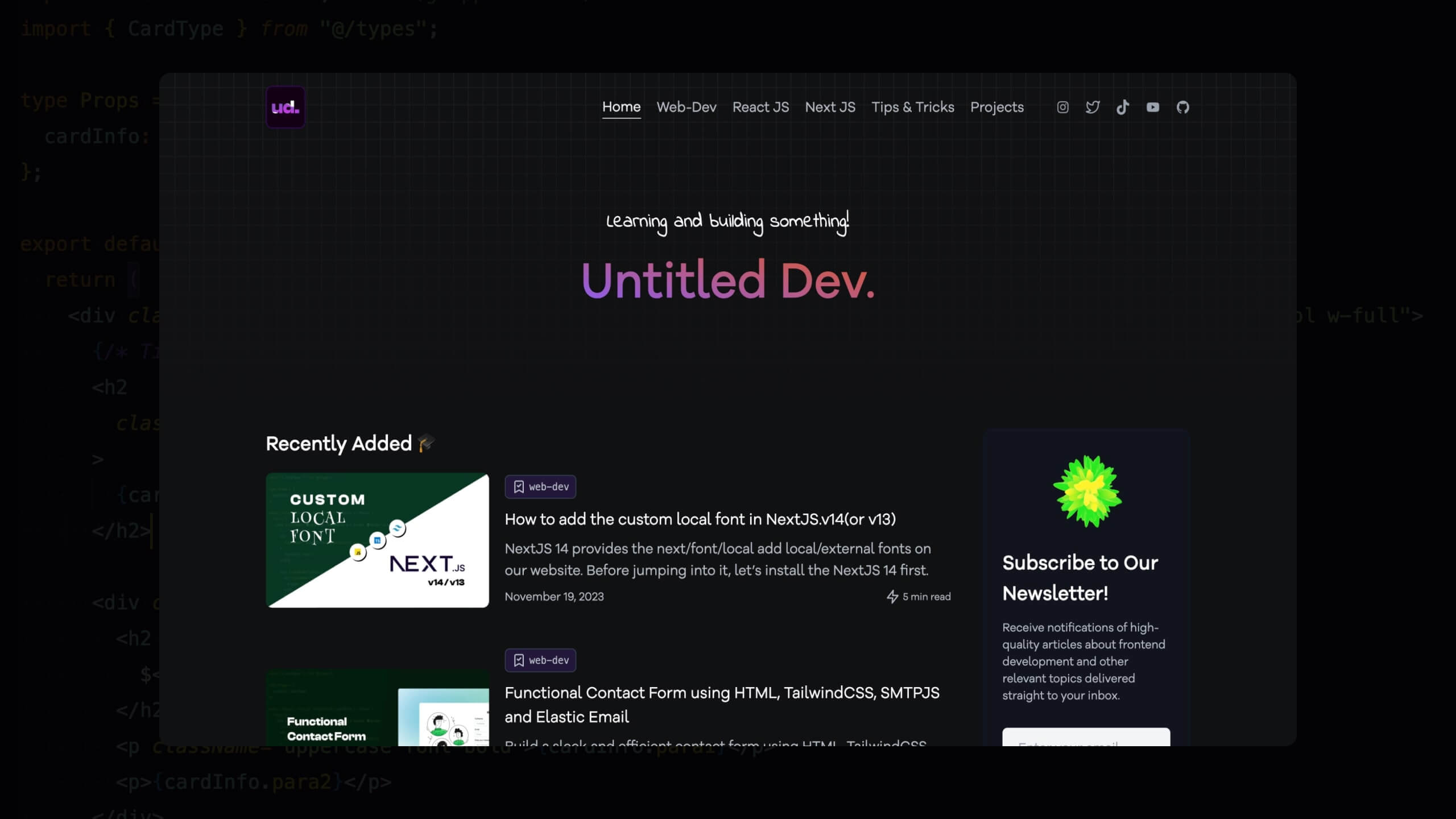Viewport: 1456px width, 819px height.
Task: Click the green flower newsletter icon
Action: 1085,491
